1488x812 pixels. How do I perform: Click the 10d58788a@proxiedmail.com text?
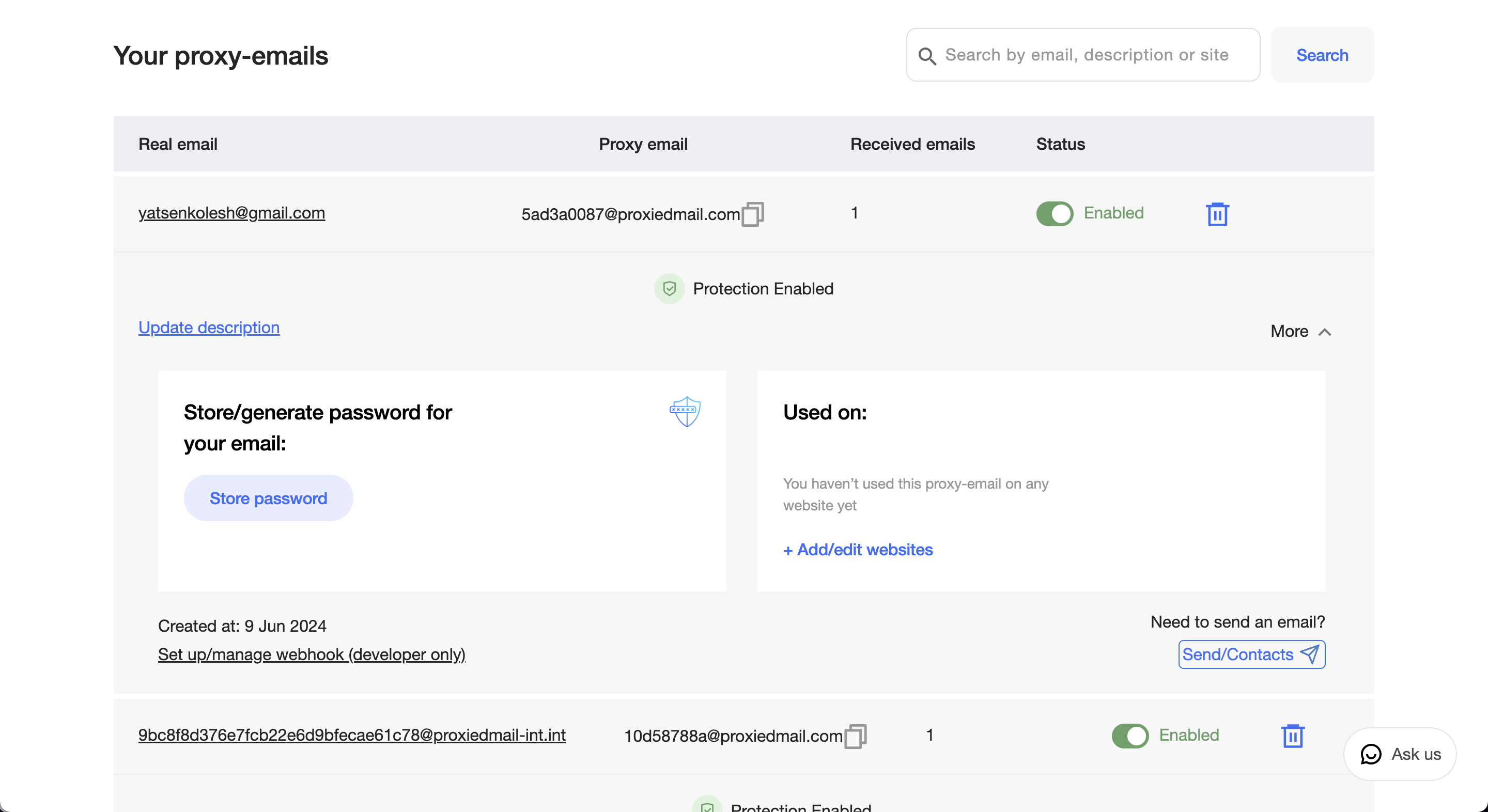pyautogui.click(x=733, y=736)
